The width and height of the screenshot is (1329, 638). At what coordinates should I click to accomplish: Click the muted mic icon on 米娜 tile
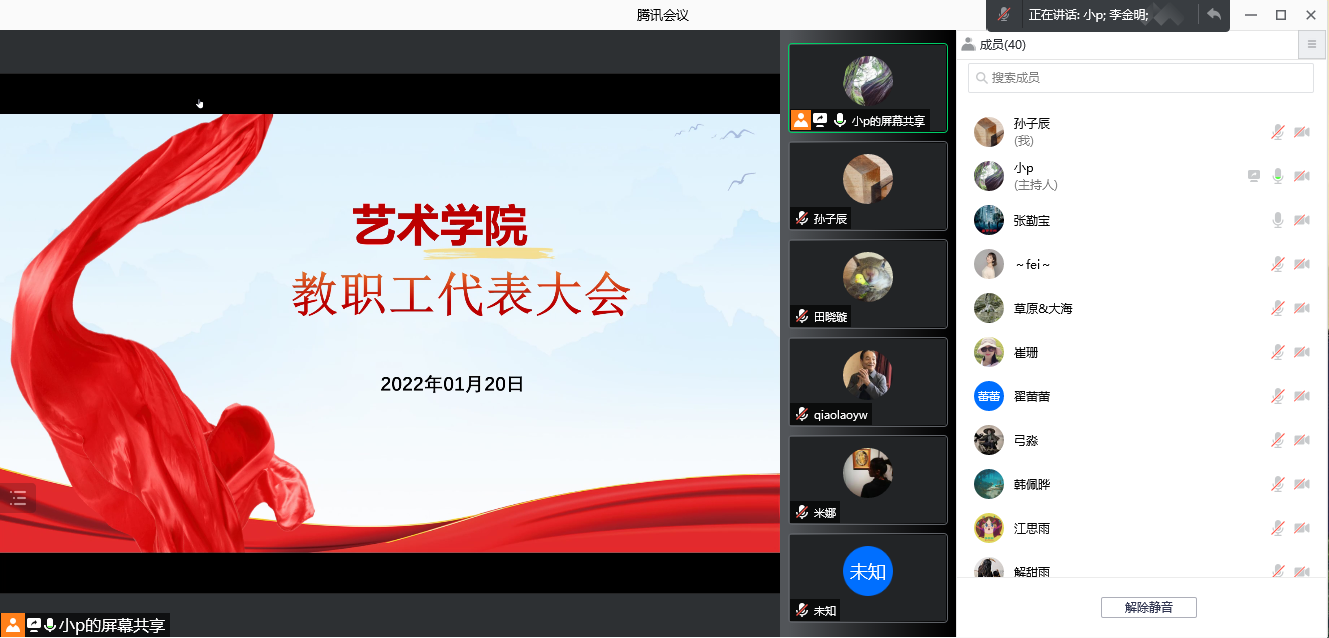[x=801, y=512]
